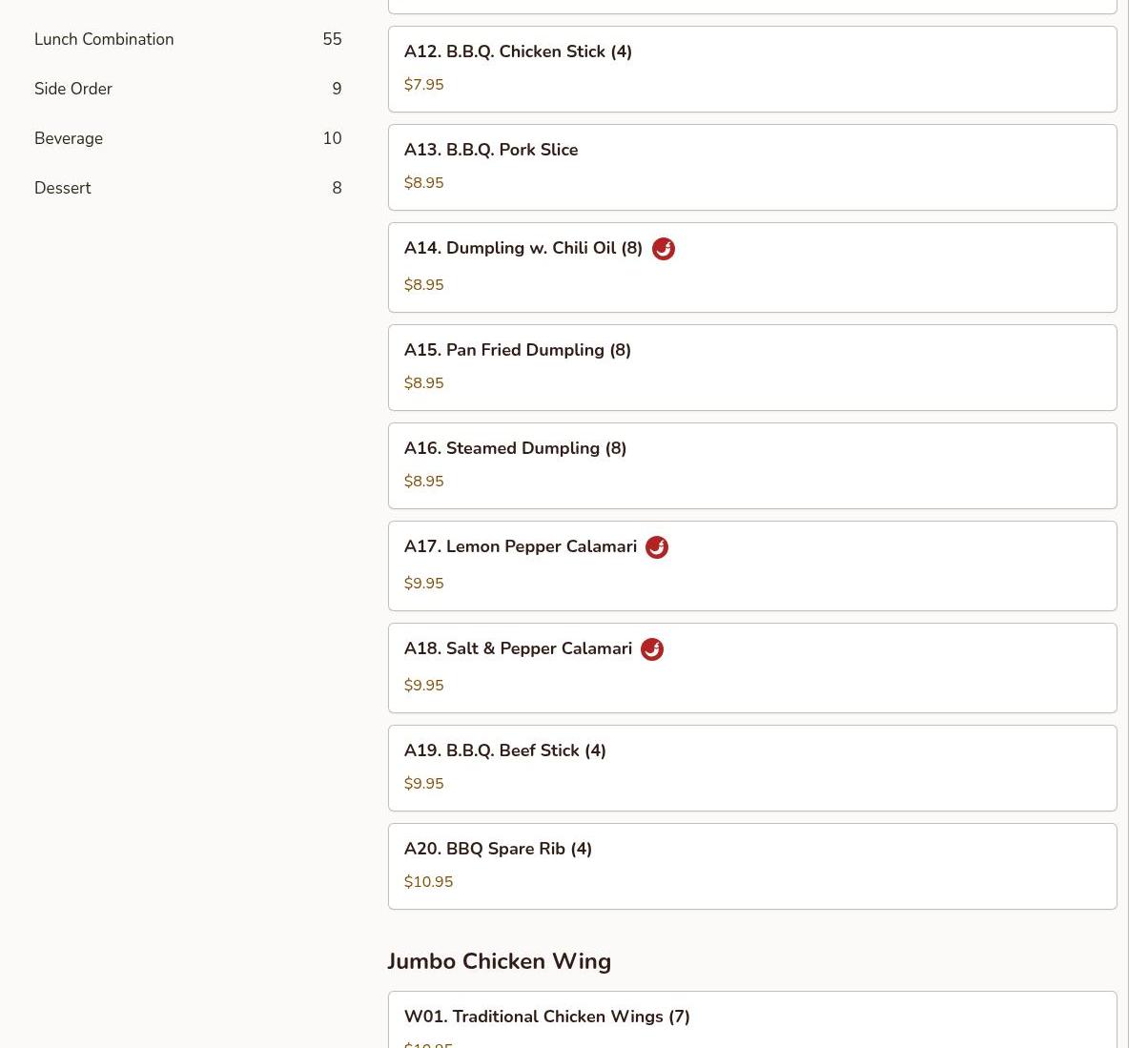The height and width of the screenshot is (1048, 1148).
Task: Click count 10 next to Beverage
Action: [x=332, y=138]
